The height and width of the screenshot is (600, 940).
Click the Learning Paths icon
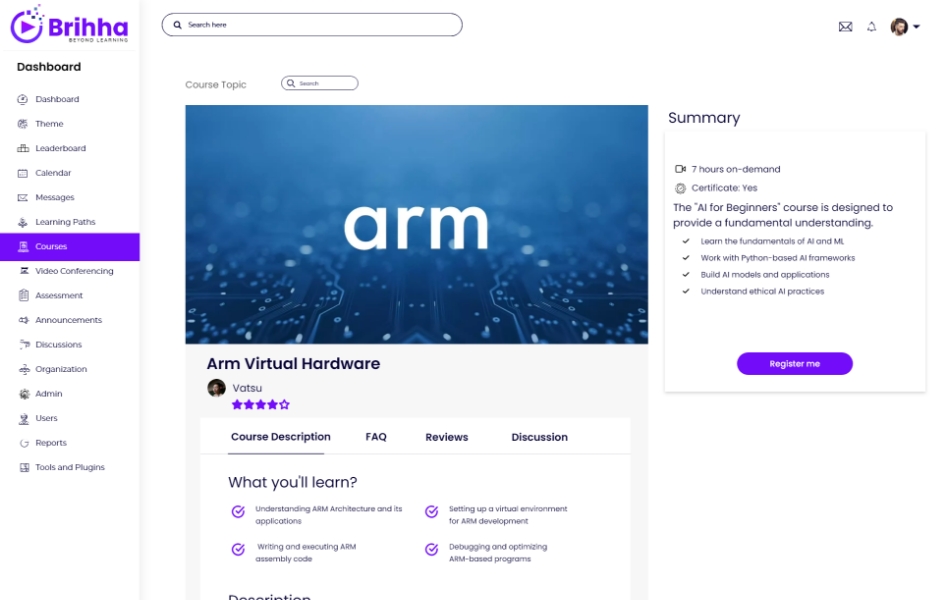point(23,222)
